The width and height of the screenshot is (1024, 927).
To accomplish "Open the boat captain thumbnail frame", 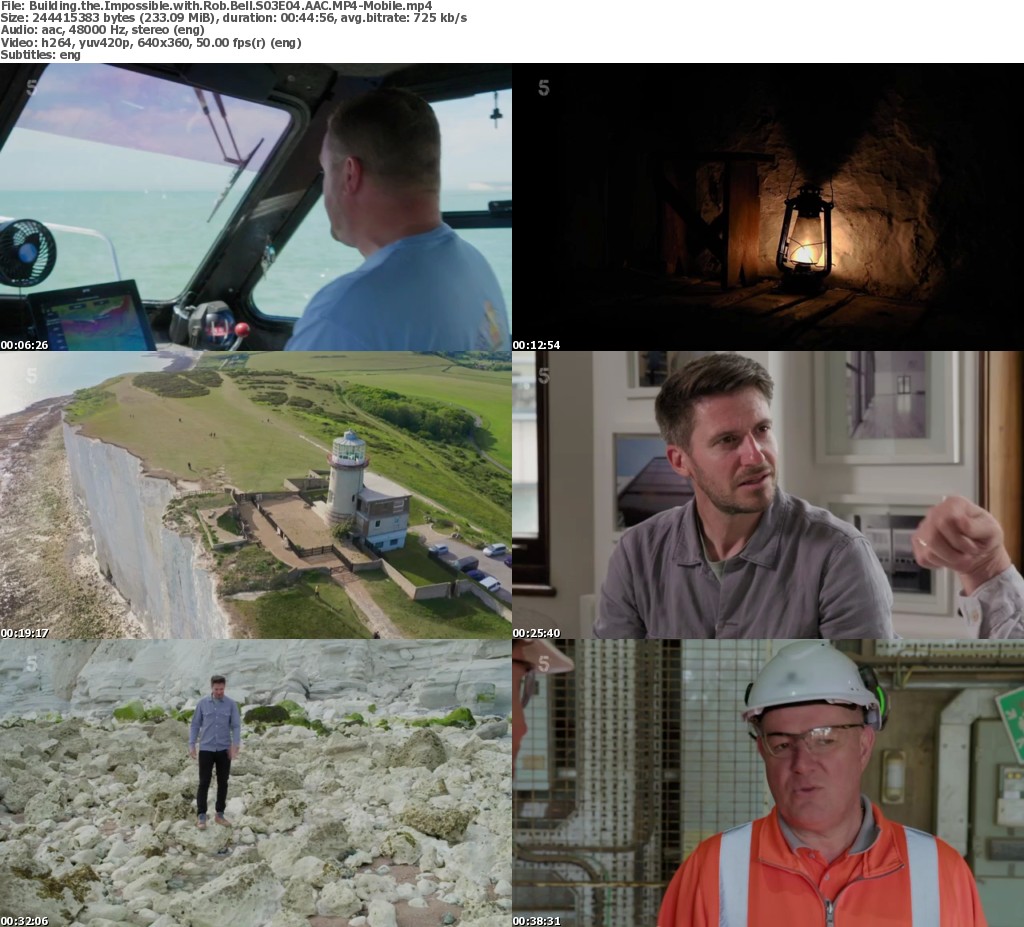I will pos(256,207).
